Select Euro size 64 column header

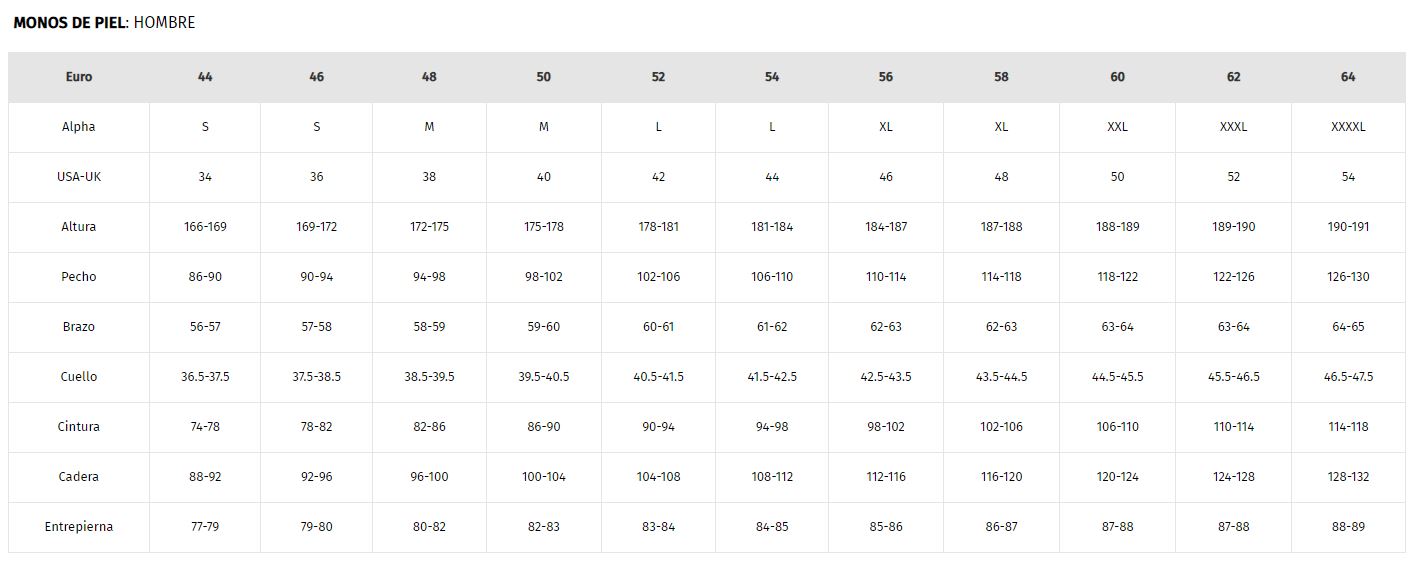point(1348,77)
